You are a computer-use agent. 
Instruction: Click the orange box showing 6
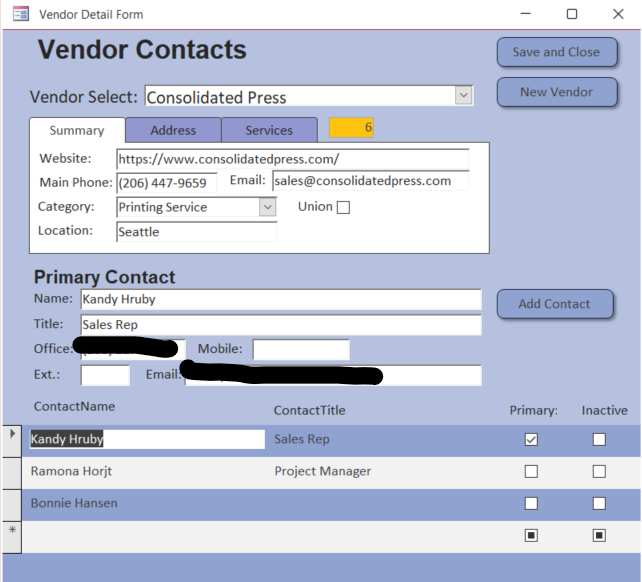click(x=351, y=128)
